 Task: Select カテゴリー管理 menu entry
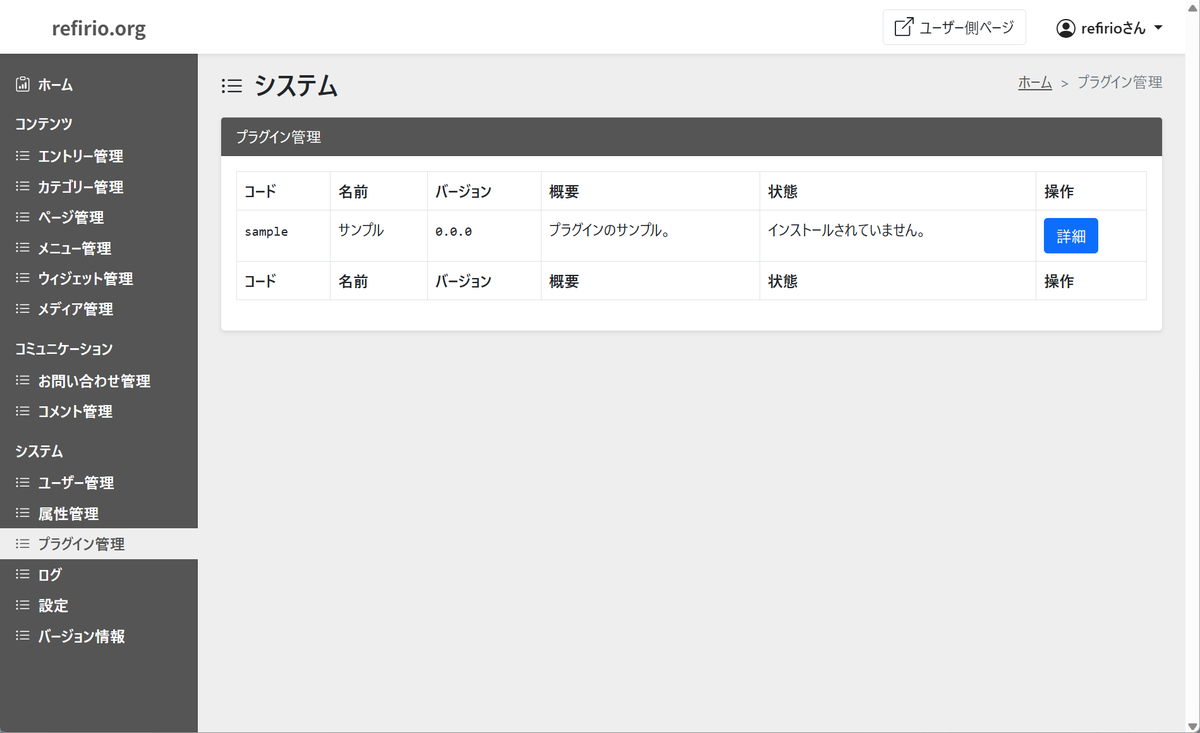99,187
